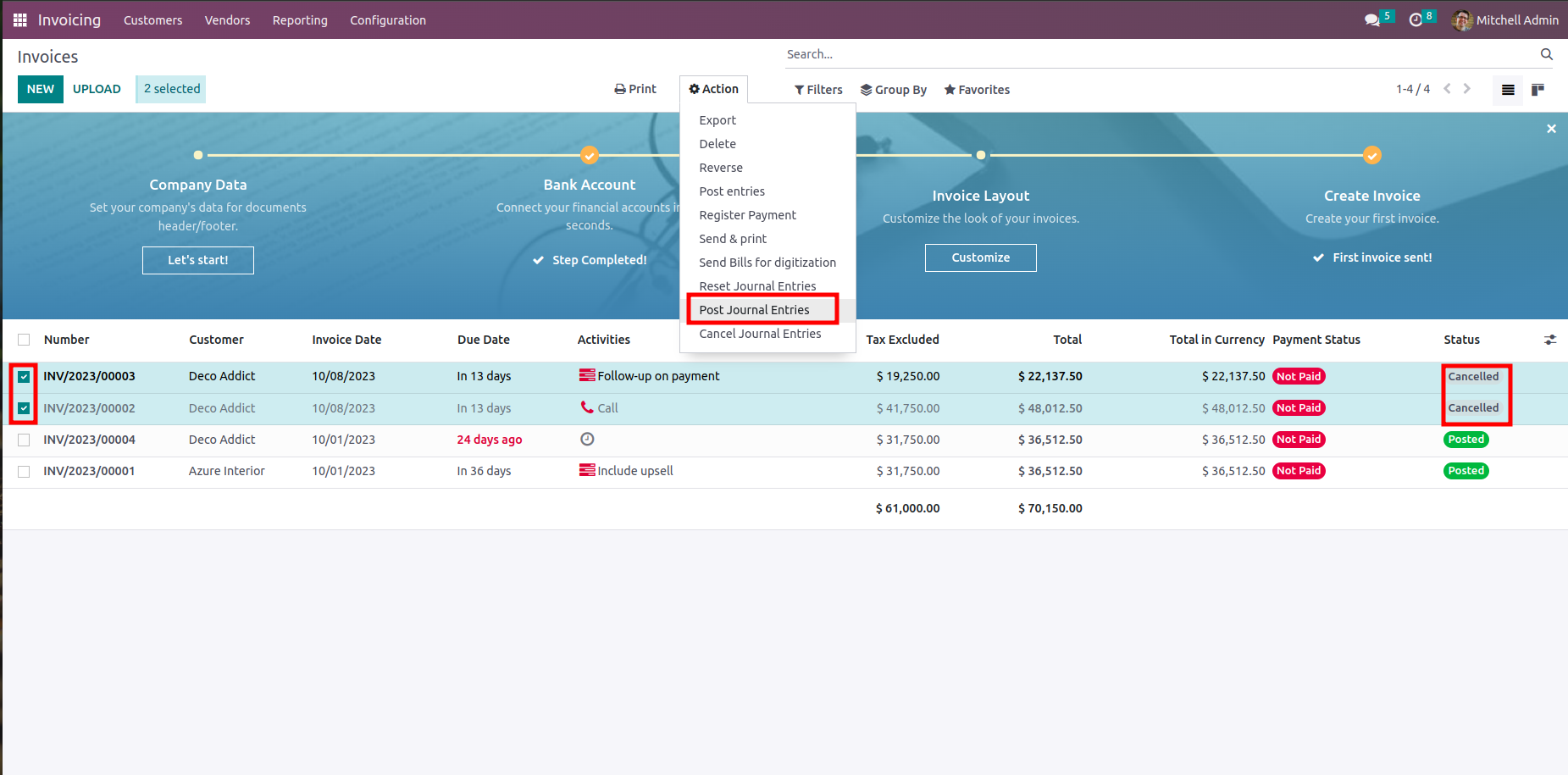Switch to kanban view icon
The image size is (1568, 775).
pyautogui.click(x=1538, y=90)
